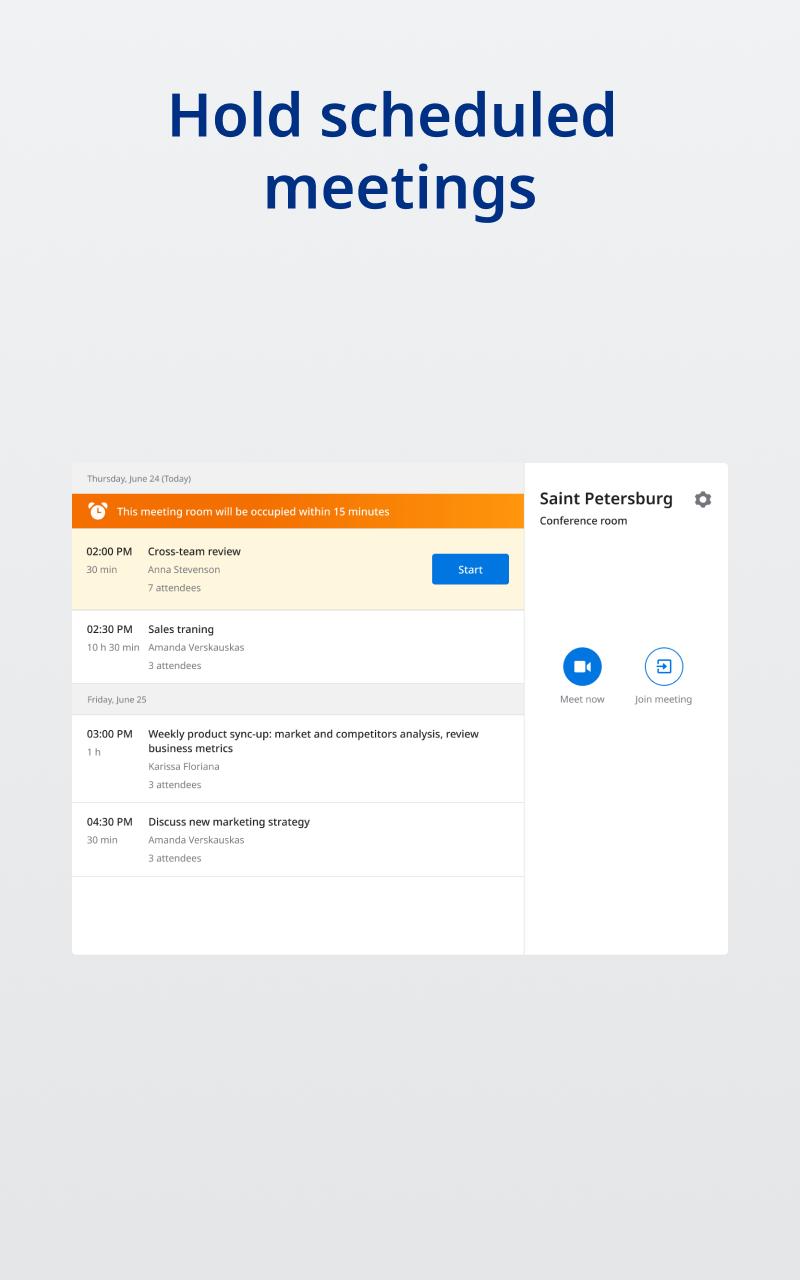800x1280 pixels.
Task: Click the Meet now label
Action: (x=582, y=699)
